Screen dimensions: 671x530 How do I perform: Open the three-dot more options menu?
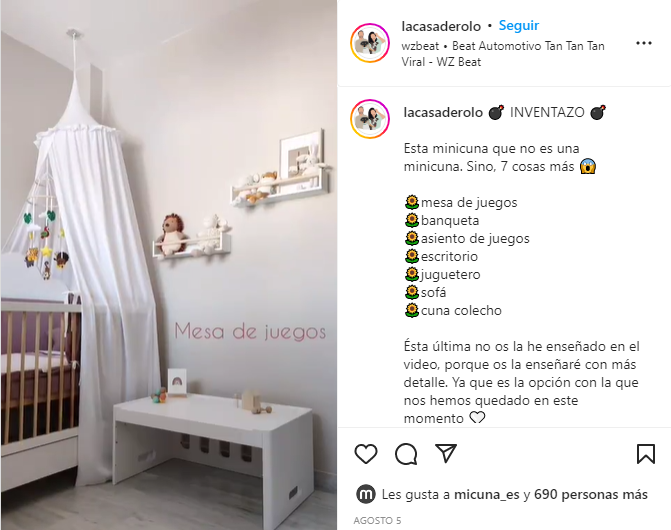pyautogui.click(x=644, y=43)
